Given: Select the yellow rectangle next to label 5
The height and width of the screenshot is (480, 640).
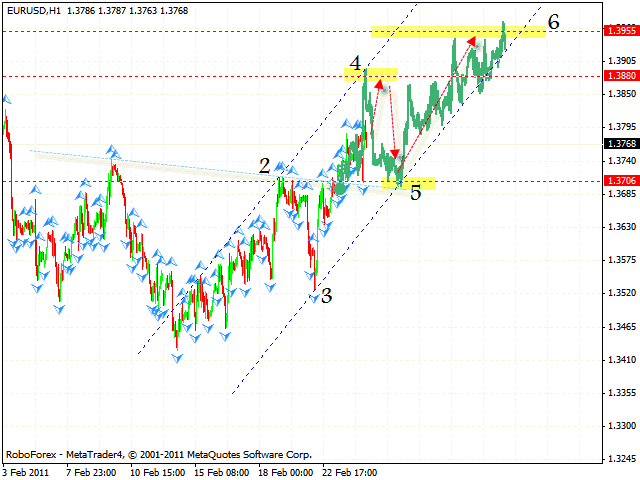Looking at the screenshot, I should pyautogui.click(x=409, y=183).
